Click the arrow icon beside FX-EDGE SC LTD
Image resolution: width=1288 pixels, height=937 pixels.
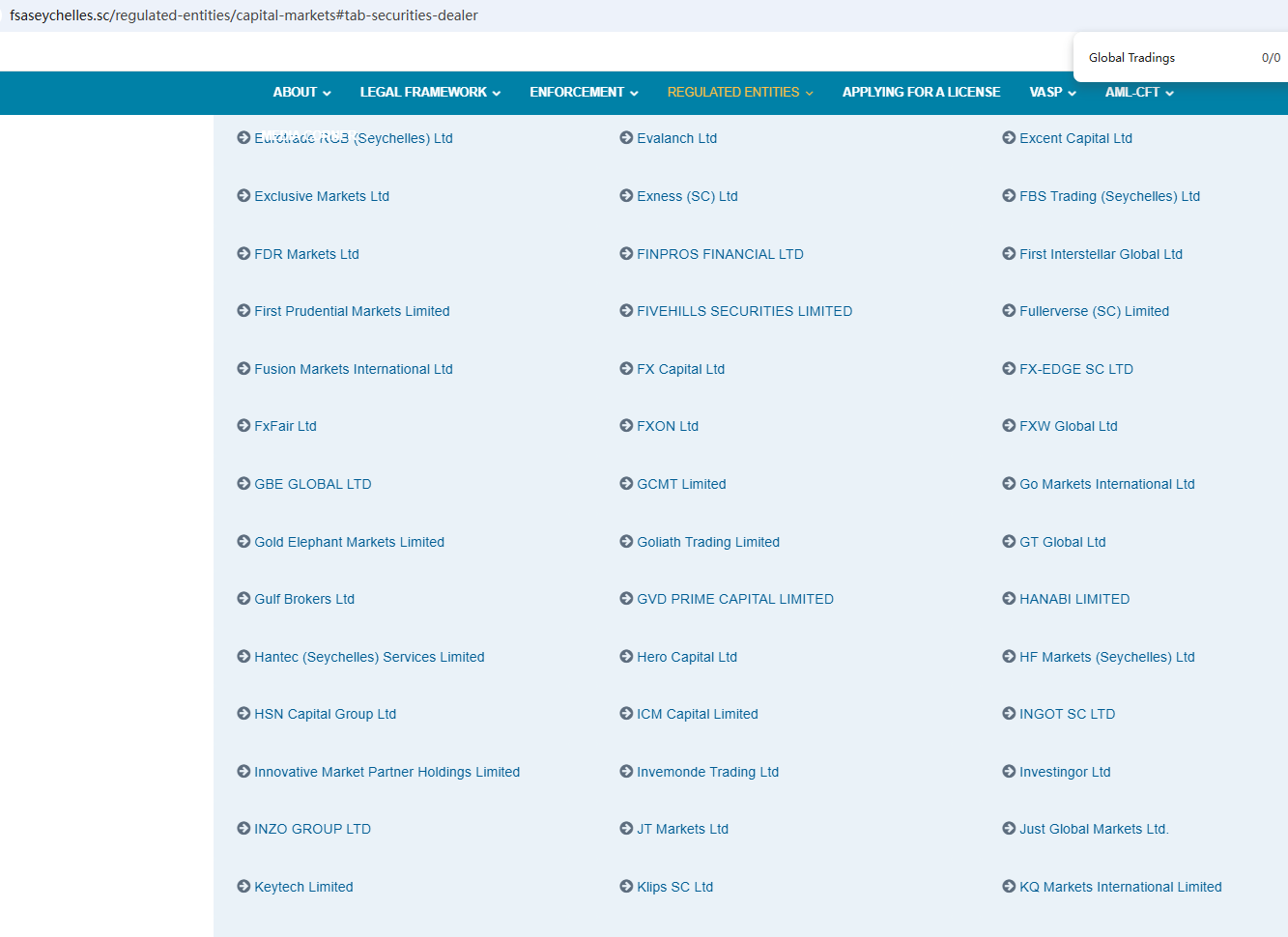(1009, 369)
